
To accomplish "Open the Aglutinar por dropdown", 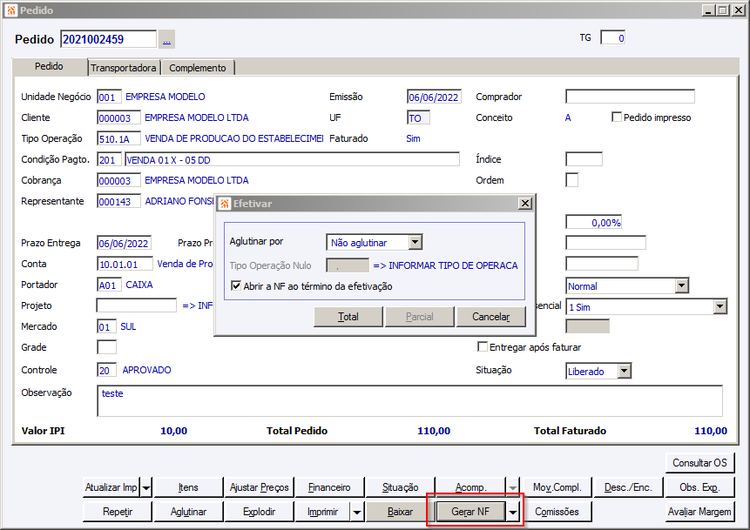I will pos(415,243).
